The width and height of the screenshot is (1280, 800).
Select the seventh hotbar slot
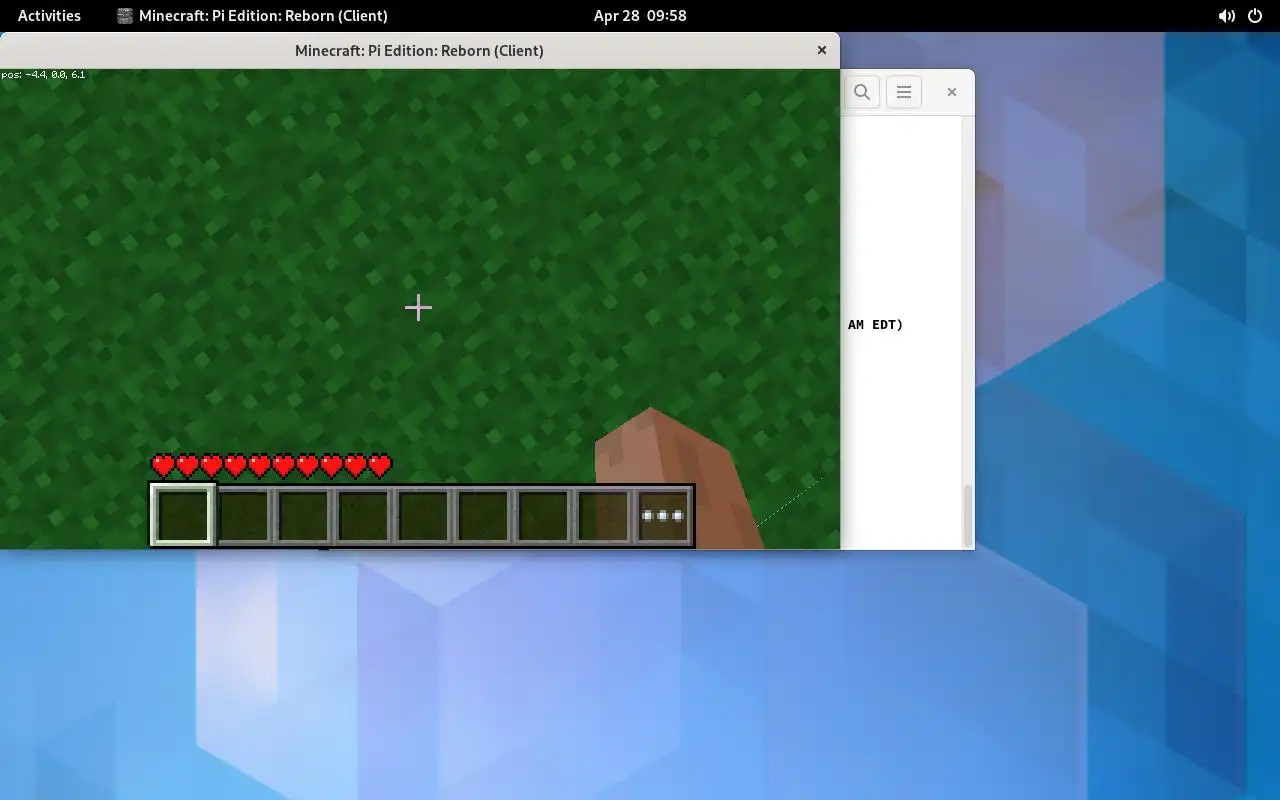pyautogui.click(x=543, y=515)
